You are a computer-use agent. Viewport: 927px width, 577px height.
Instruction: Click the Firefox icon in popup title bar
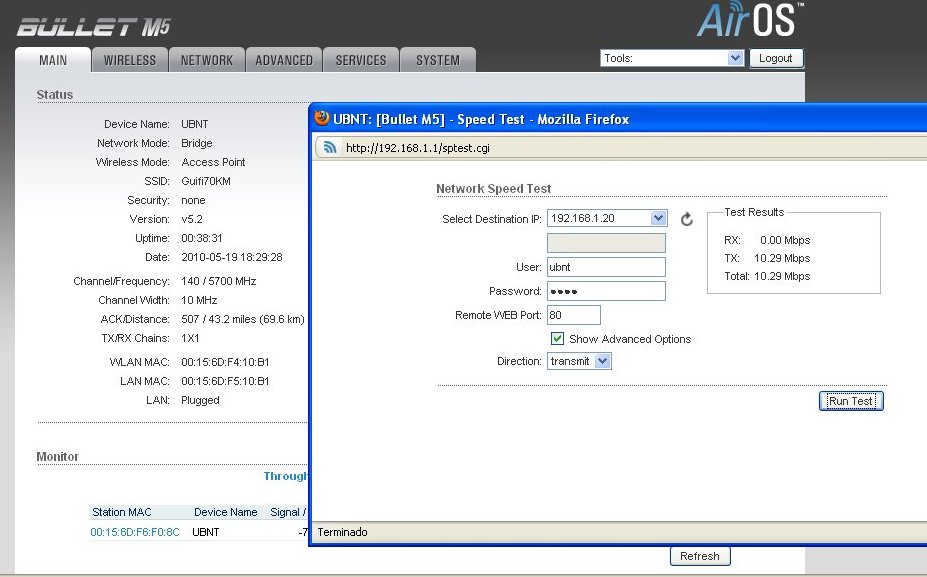click(x=322, y=119)
